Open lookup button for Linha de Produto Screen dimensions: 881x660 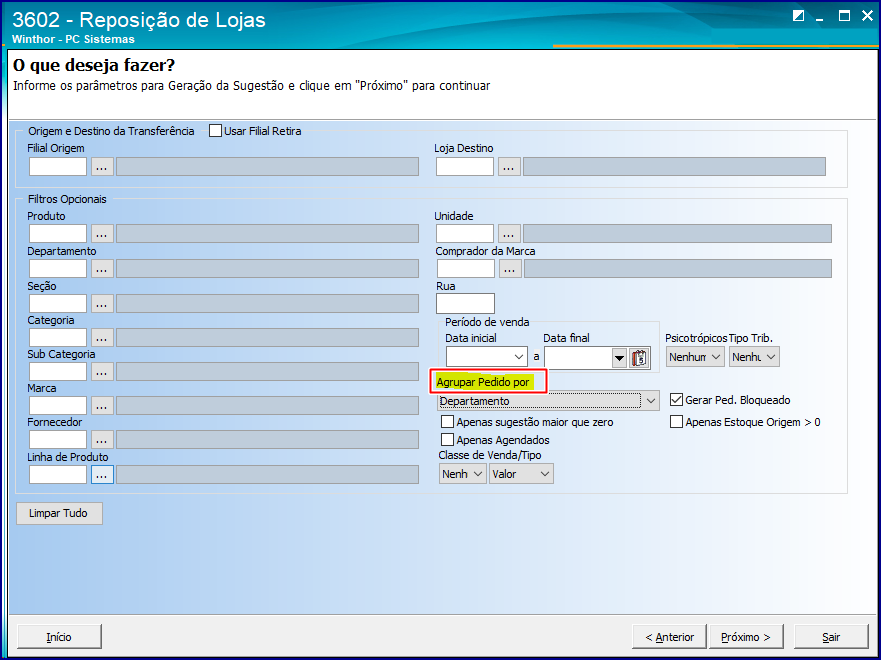click(102, 475)
